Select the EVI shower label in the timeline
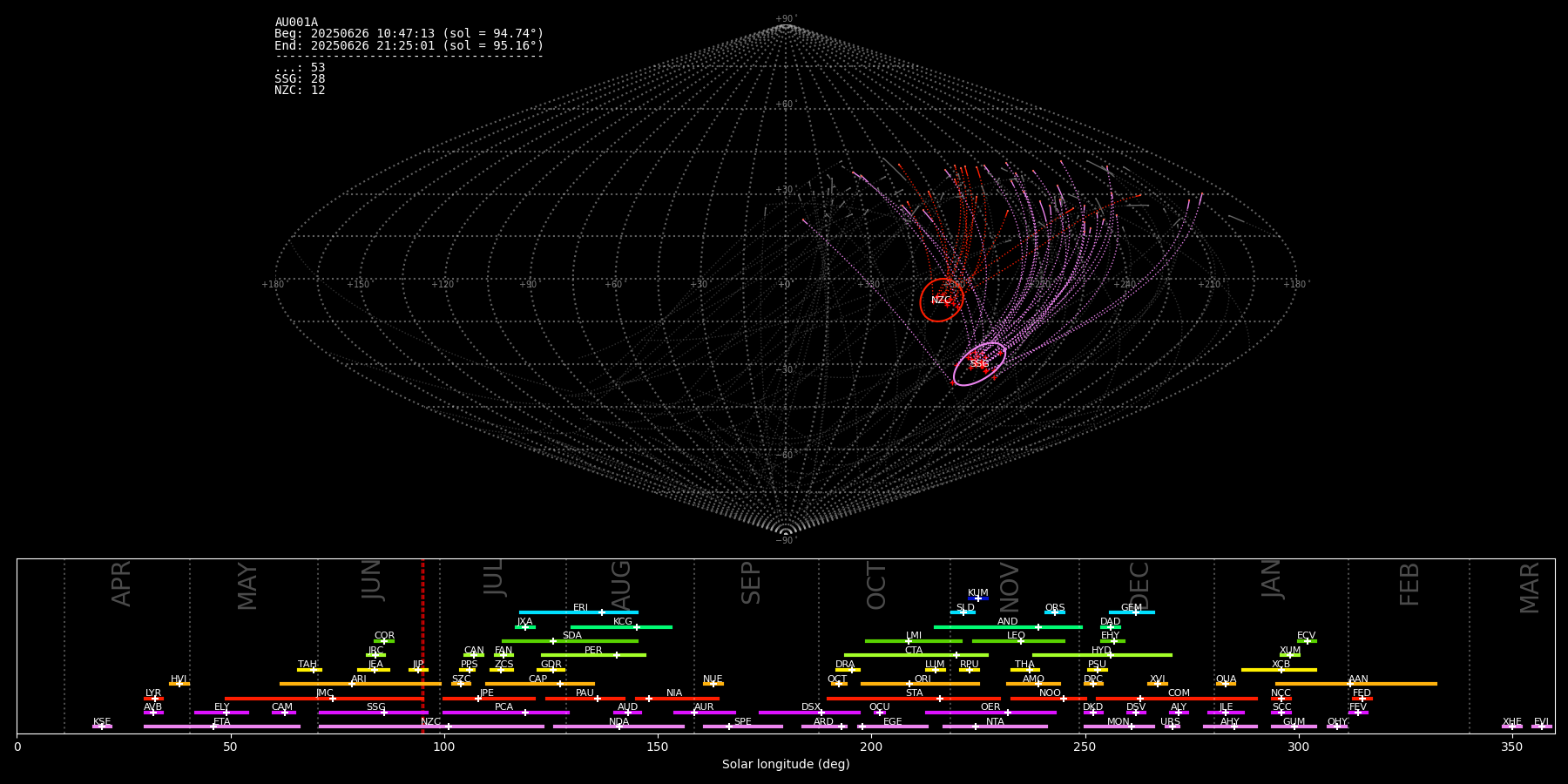 (1541, 722)
